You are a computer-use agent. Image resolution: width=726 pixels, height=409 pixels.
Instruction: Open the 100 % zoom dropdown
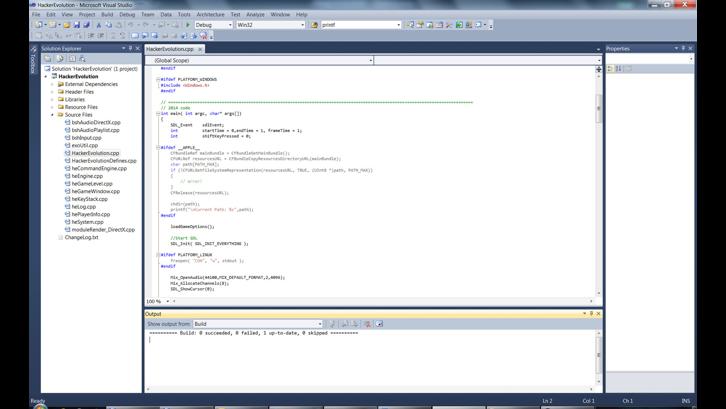click(x=168, y=301)
